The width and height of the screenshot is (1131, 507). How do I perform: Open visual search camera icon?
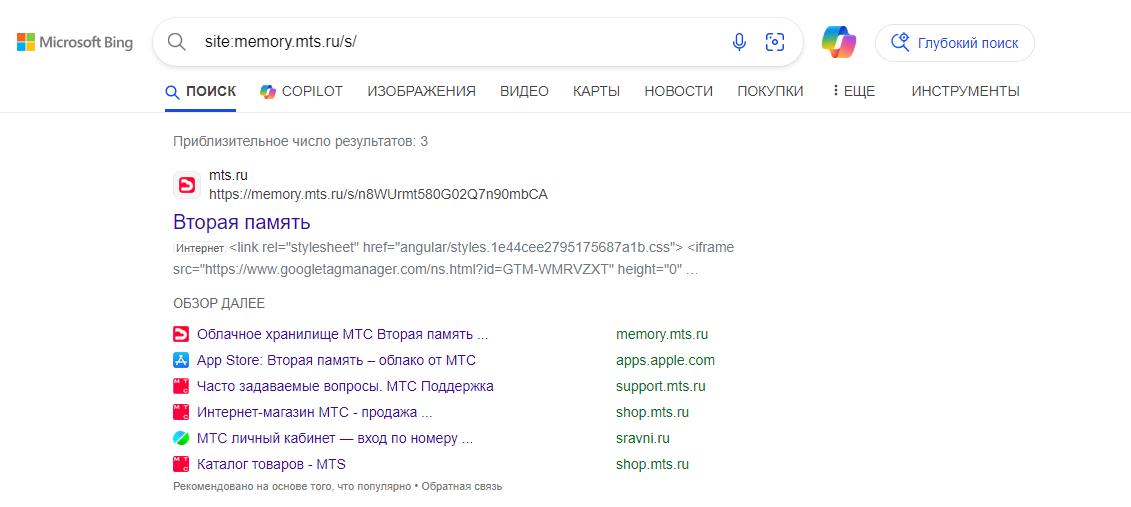pos(775,42)
